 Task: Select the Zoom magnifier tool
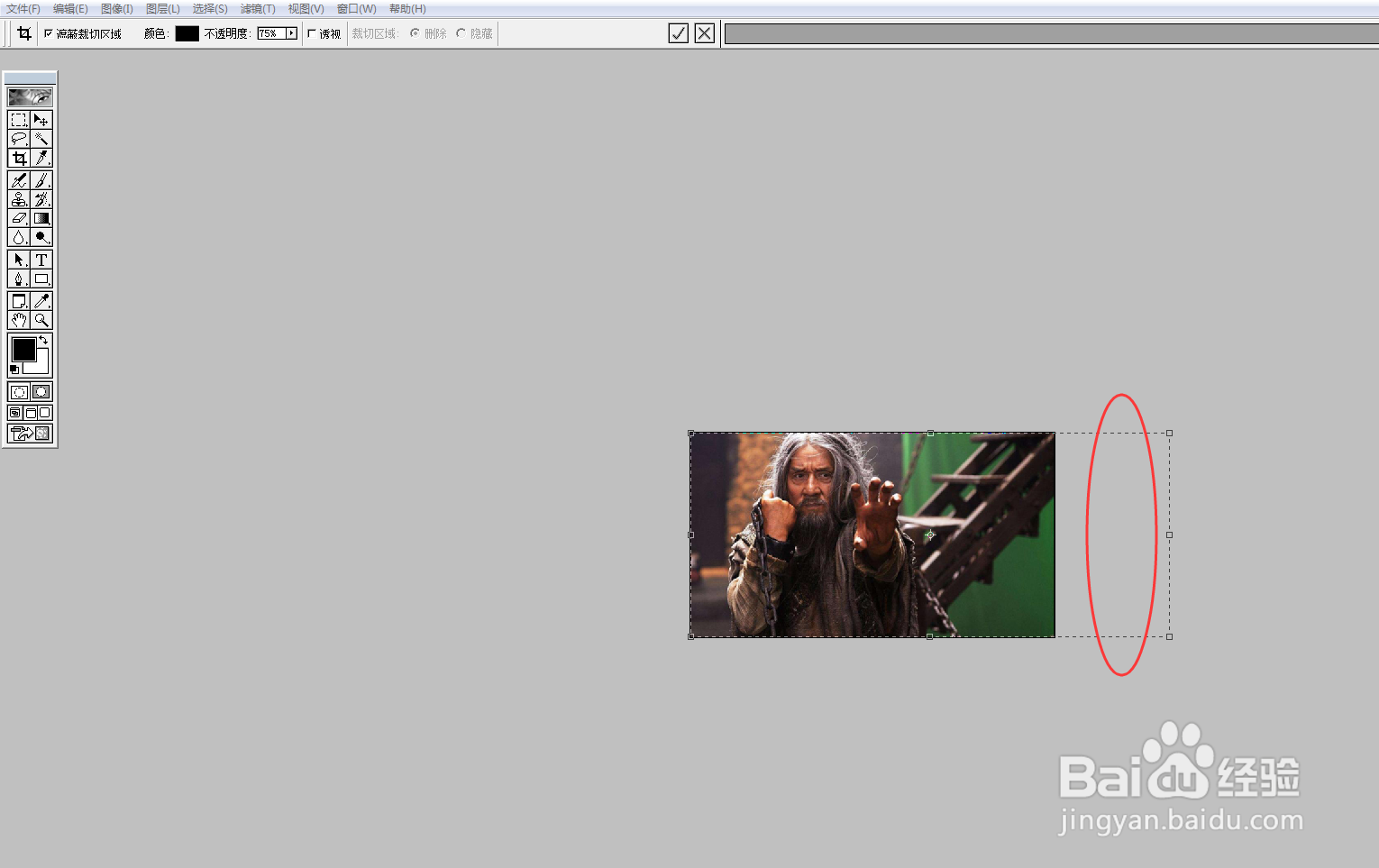[41, 320]
